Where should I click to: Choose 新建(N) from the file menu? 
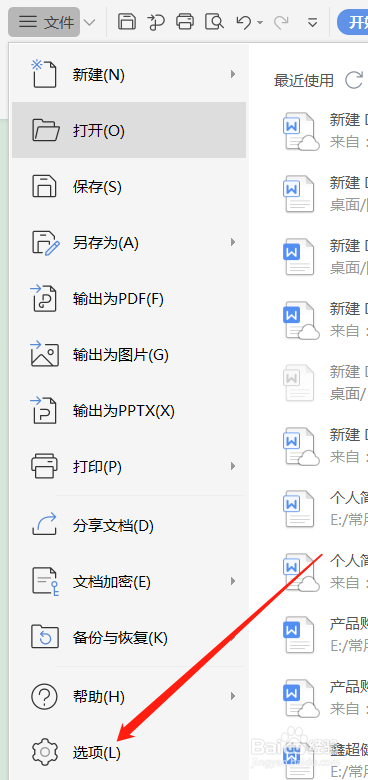click(129, 75)
